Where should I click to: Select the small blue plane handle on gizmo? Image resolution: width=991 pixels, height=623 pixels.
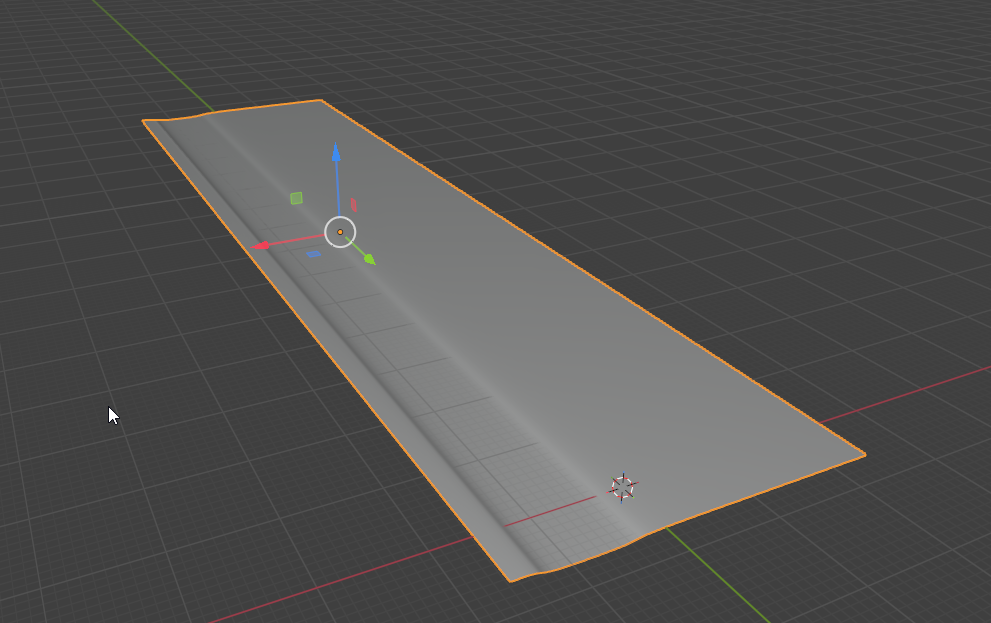(x=313, y=254)
